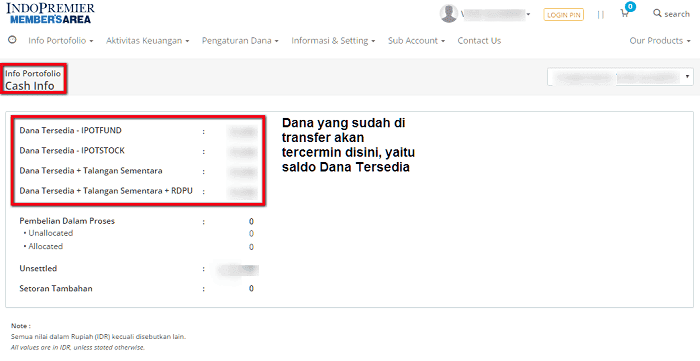Click the blurred Unsettled amount value
Viewport: 700px width, 361px height.
tap(238, 269)
